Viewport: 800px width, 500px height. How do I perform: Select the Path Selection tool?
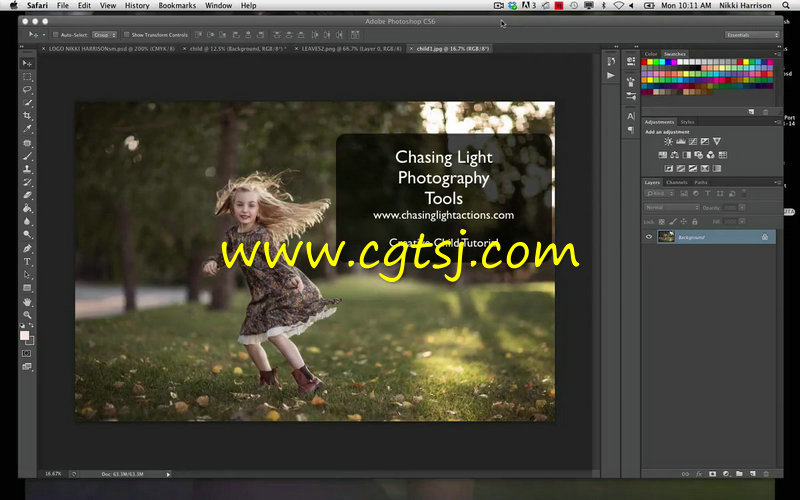coord(27,275)
